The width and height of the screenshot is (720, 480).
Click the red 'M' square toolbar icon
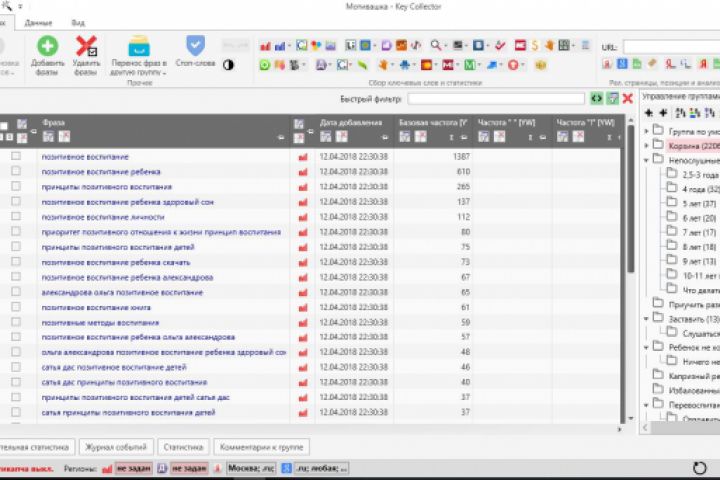point(448,65)
